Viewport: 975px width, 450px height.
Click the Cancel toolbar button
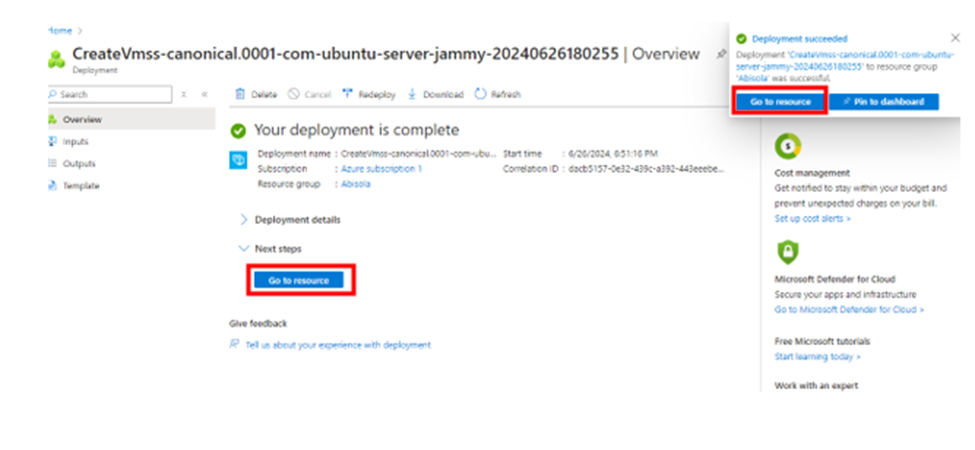click(x=309, y=94)
